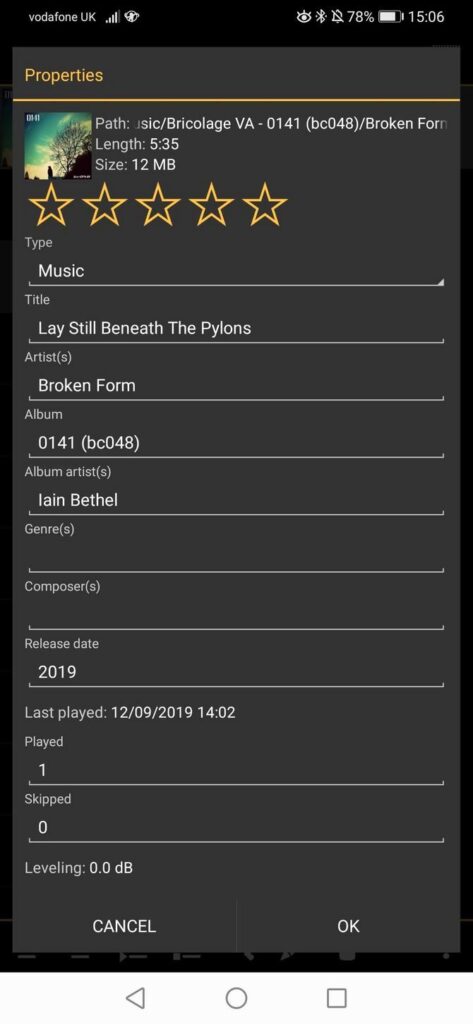The image size is (473, 1024).
Task: Edit the Played count field
Action: click(236, 770)
